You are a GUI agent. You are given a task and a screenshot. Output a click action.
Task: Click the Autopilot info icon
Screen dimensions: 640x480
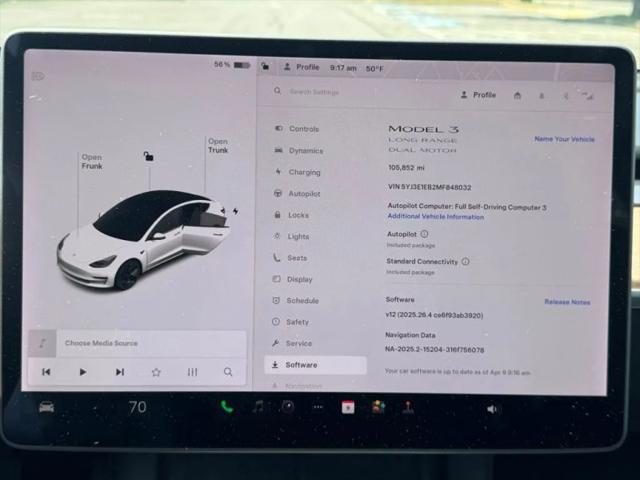[424, 234]
